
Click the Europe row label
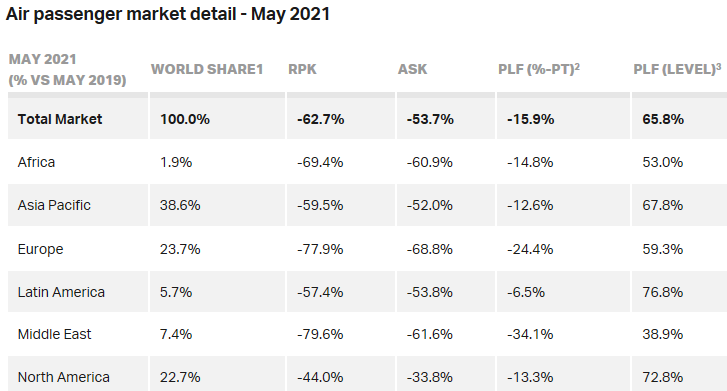40,249
